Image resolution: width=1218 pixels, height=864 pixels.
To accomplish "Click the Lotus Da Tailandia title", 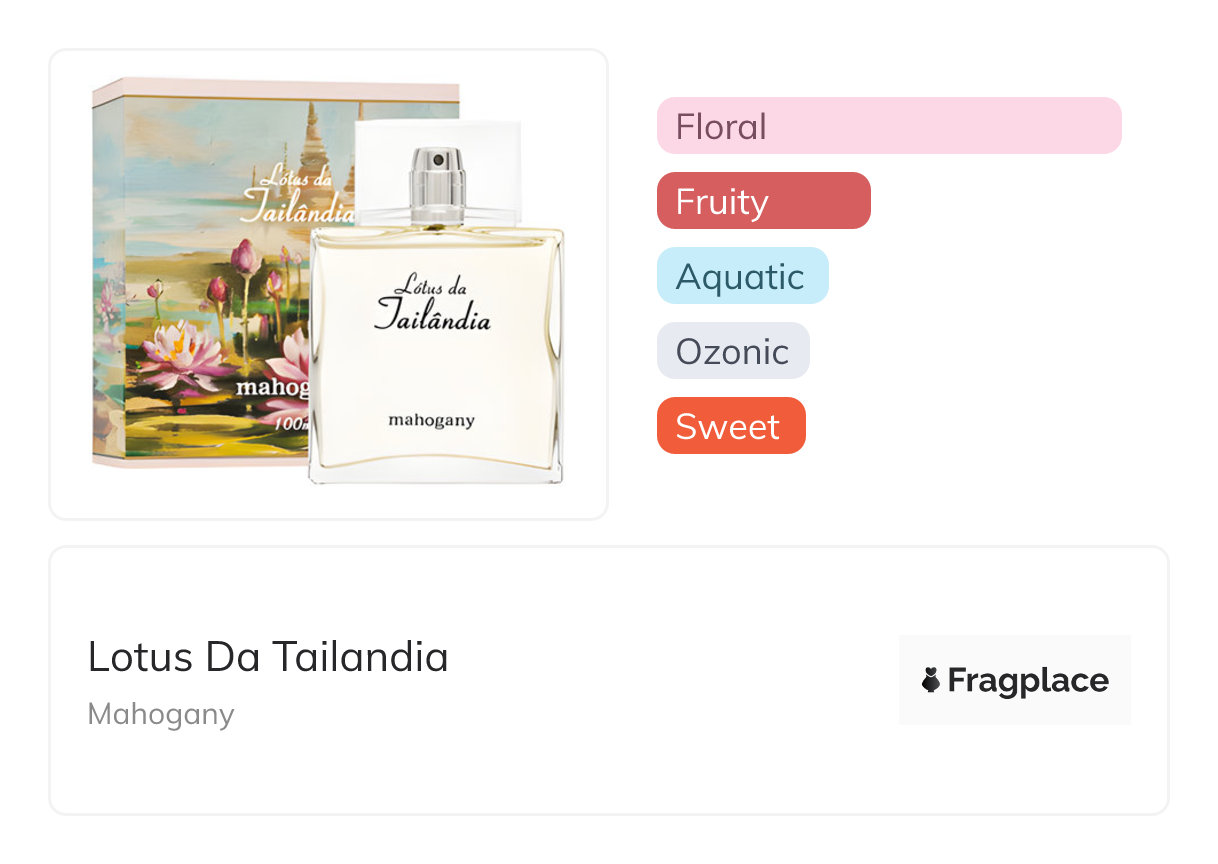I will [268, 657].
